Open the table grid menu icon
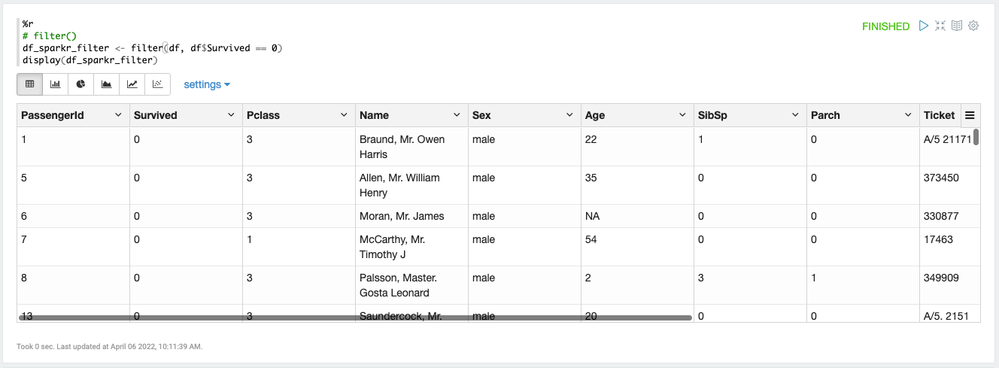999x368 pixels. click(x=970, y=115)
